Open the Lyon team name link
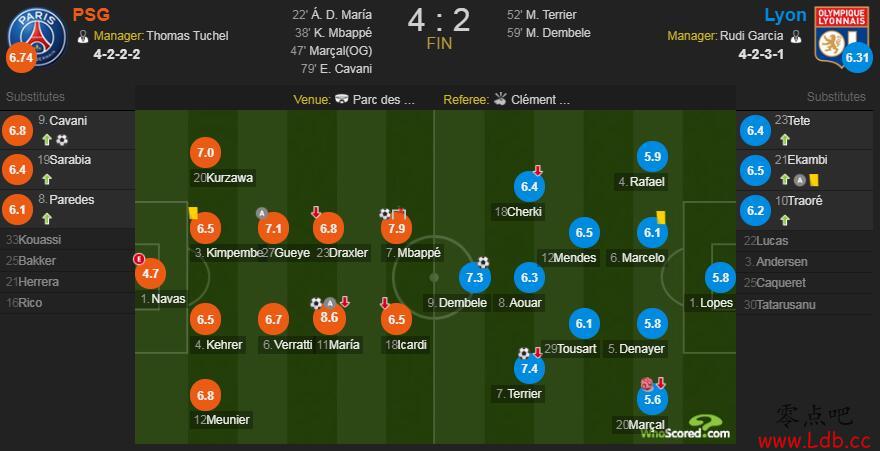The width and height of the screenshot is (880, 451). click(x=785, y=15)
